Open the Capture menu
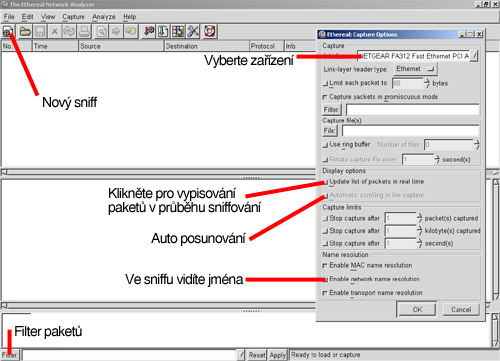500x361 pixels. [73, 17]
